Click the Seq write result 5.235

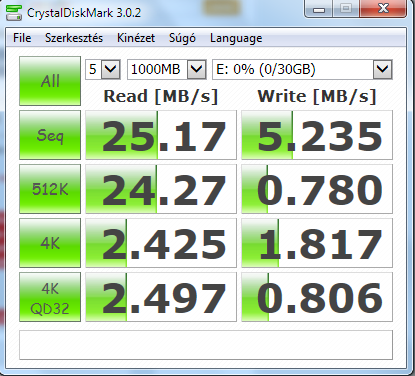(x=317, y=135)
